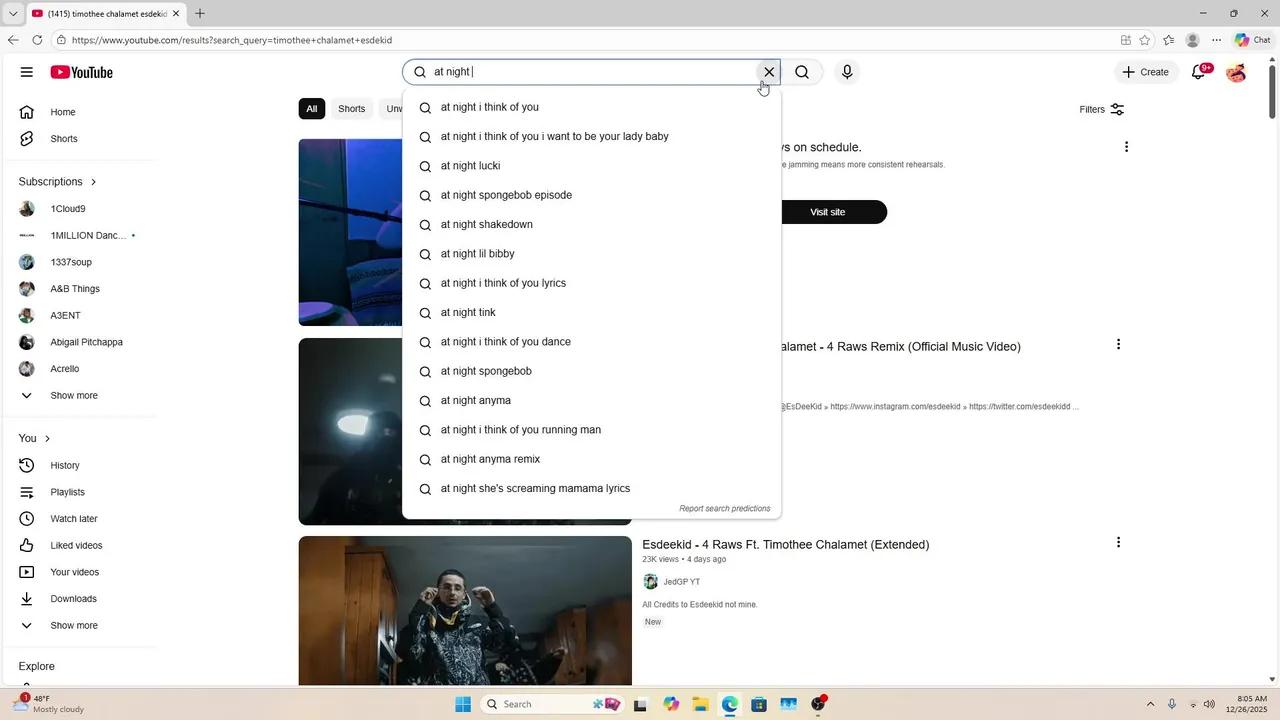Viewport: 1280px width, 720px height.
Task: Choose suggestion 'at night spongebob episode'
Action: pyautogui.click(x=591, y=195)
